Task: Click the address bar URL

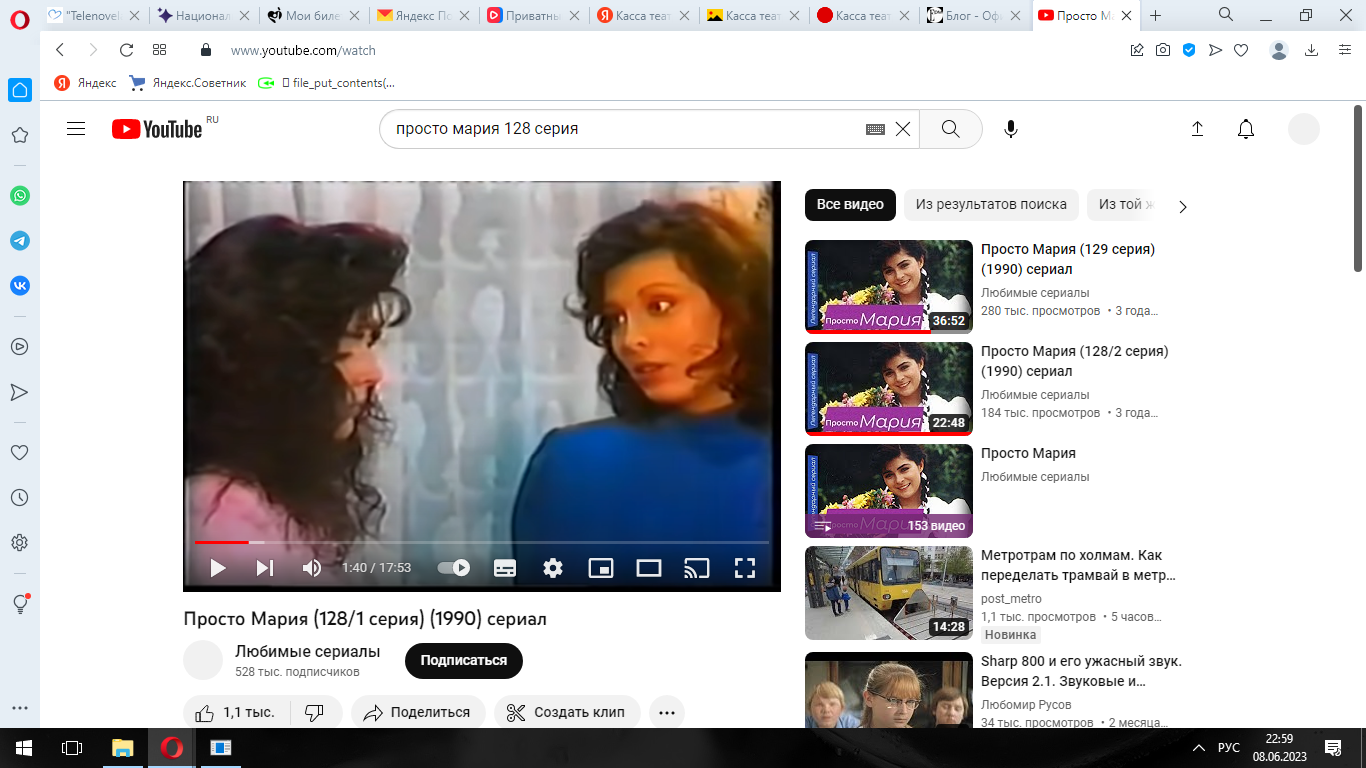Action: [303, 50]
